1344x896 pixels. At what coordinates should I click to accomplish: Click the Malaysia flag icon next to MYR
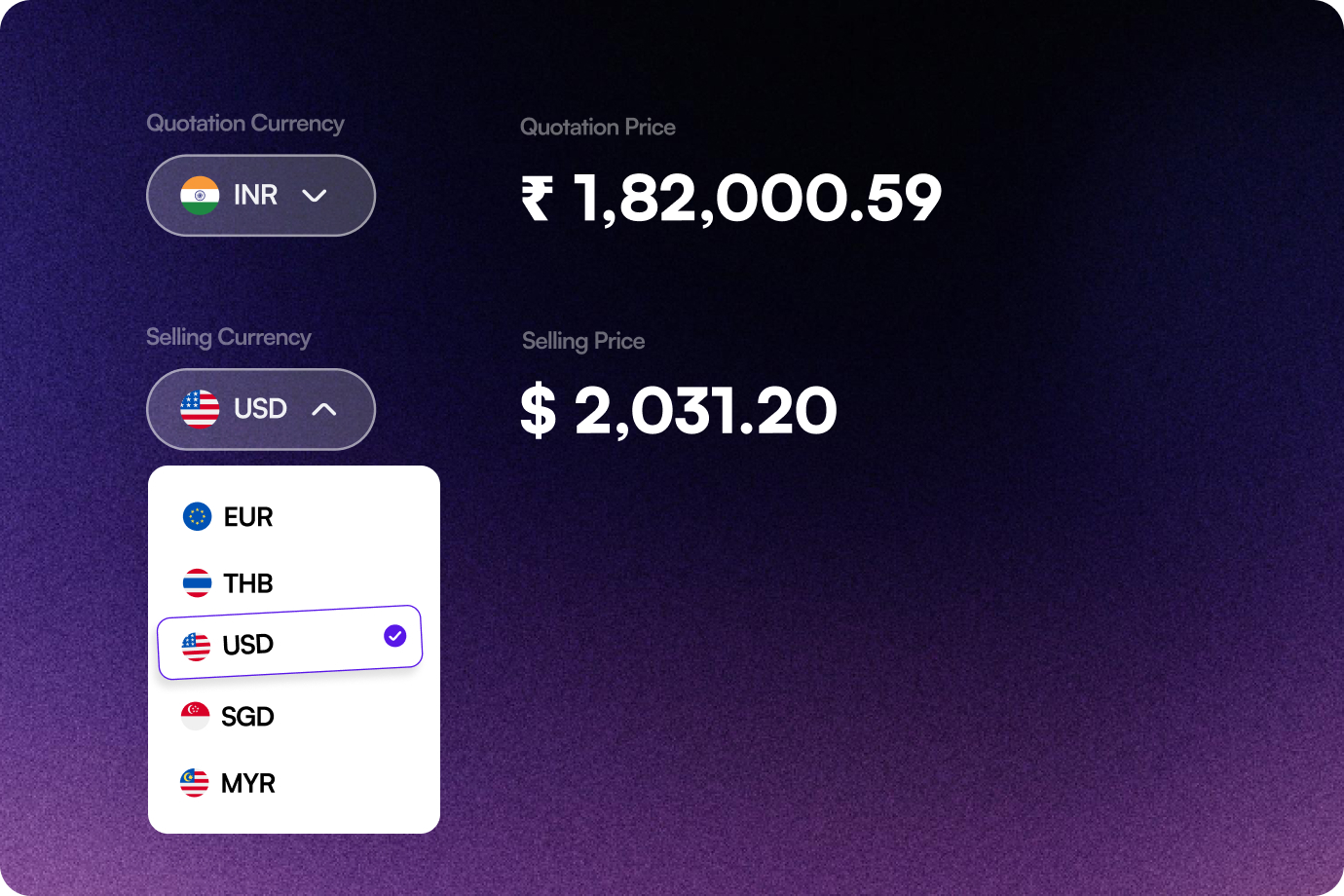pyautogui.click(x=195, y=783)
